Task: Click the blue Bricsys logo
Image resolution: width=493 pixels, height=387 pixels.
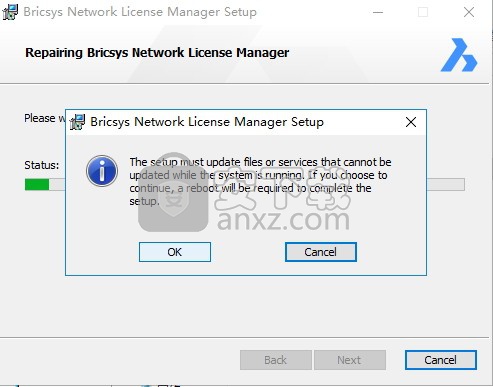Action: click(x=459, y=55)
